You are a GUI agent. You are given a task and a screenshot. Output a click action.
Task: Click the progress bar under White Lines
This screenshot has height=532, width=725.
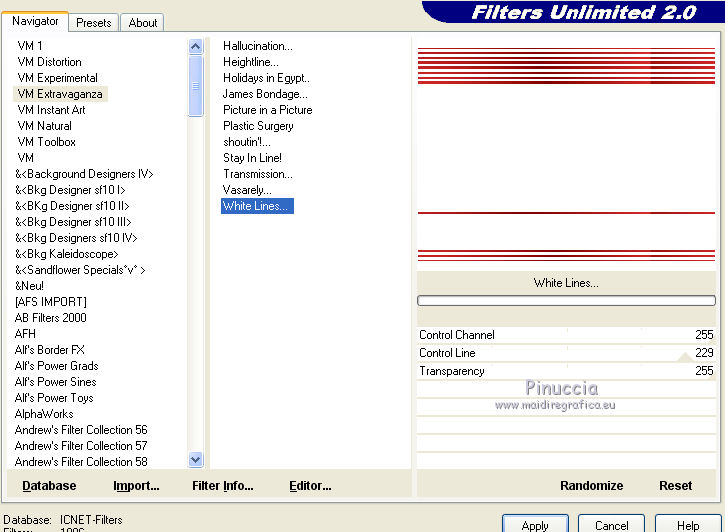(566, 300)
